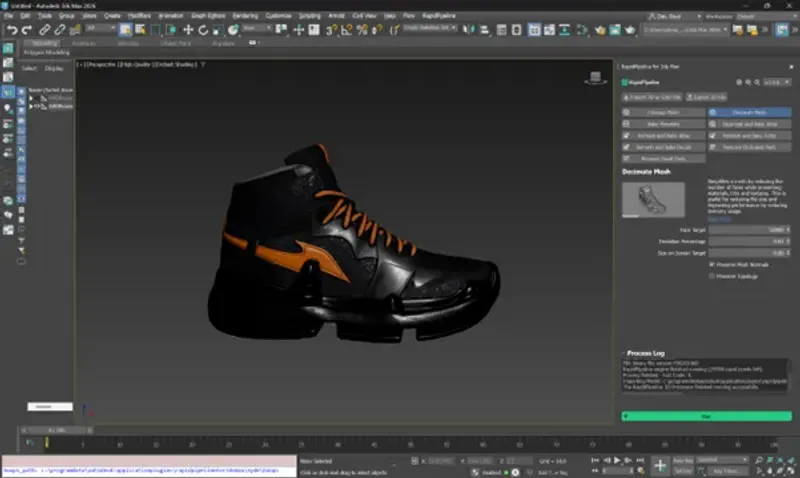Click the Undo arrow icon

[11, 30]
